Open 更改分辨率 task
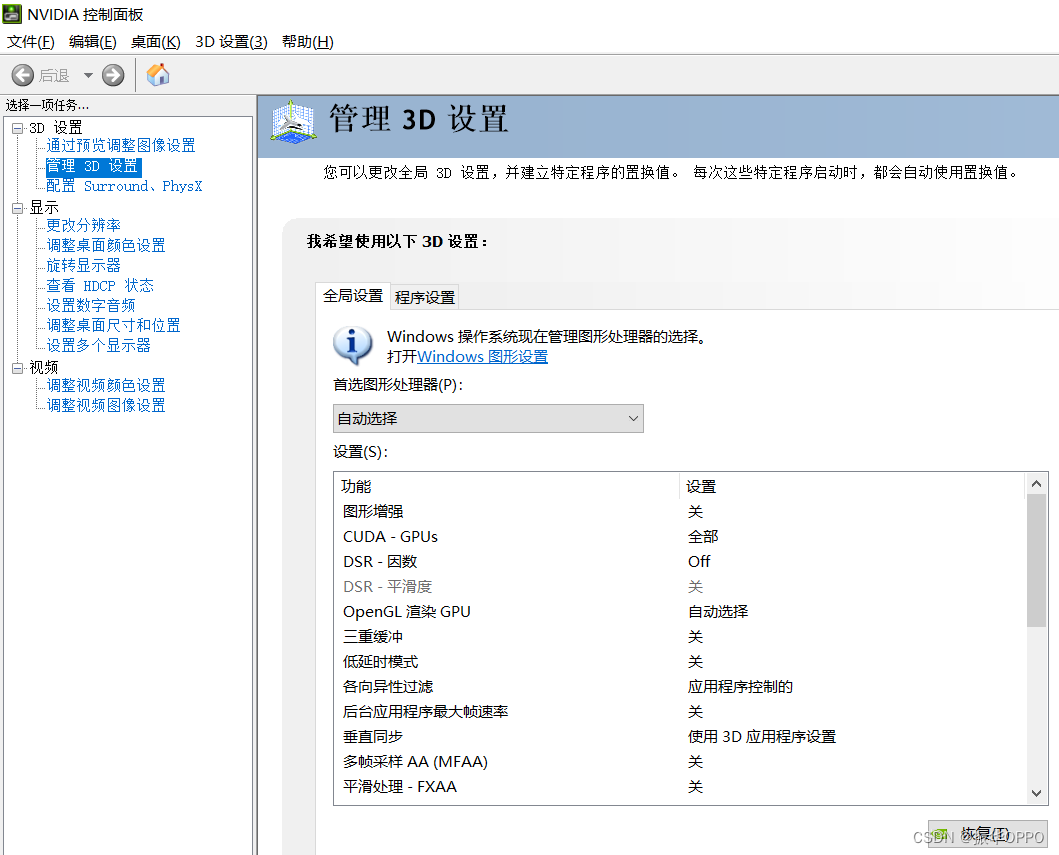Image resolution: width=1059 pixels, height=855 pixels. pos(84,226)
